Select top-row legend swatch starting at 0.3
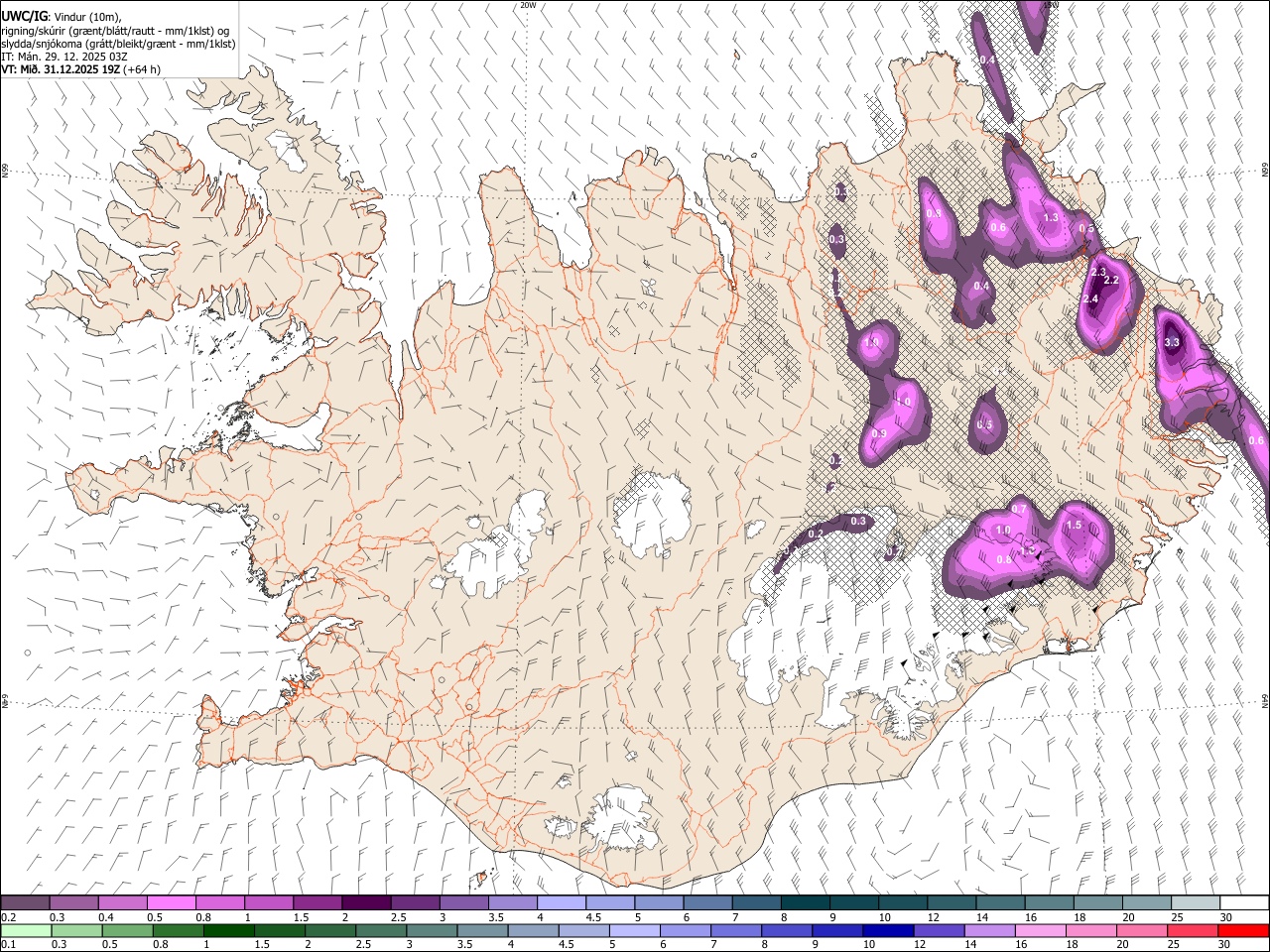The height and width of the screenshot is (952, 1270). pyautogui.click(x=73, y=902)
